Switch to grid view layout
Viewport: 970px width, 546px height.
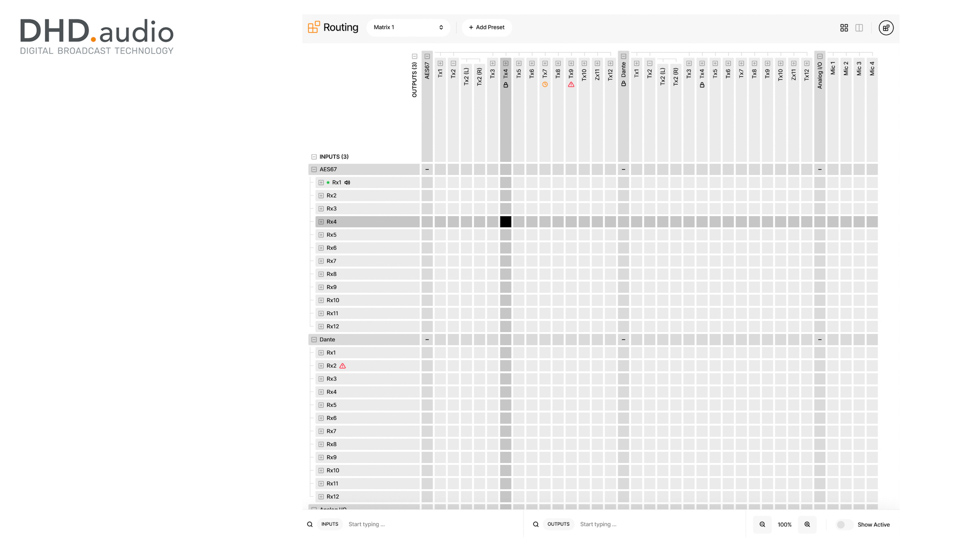(x=844, y=28)
